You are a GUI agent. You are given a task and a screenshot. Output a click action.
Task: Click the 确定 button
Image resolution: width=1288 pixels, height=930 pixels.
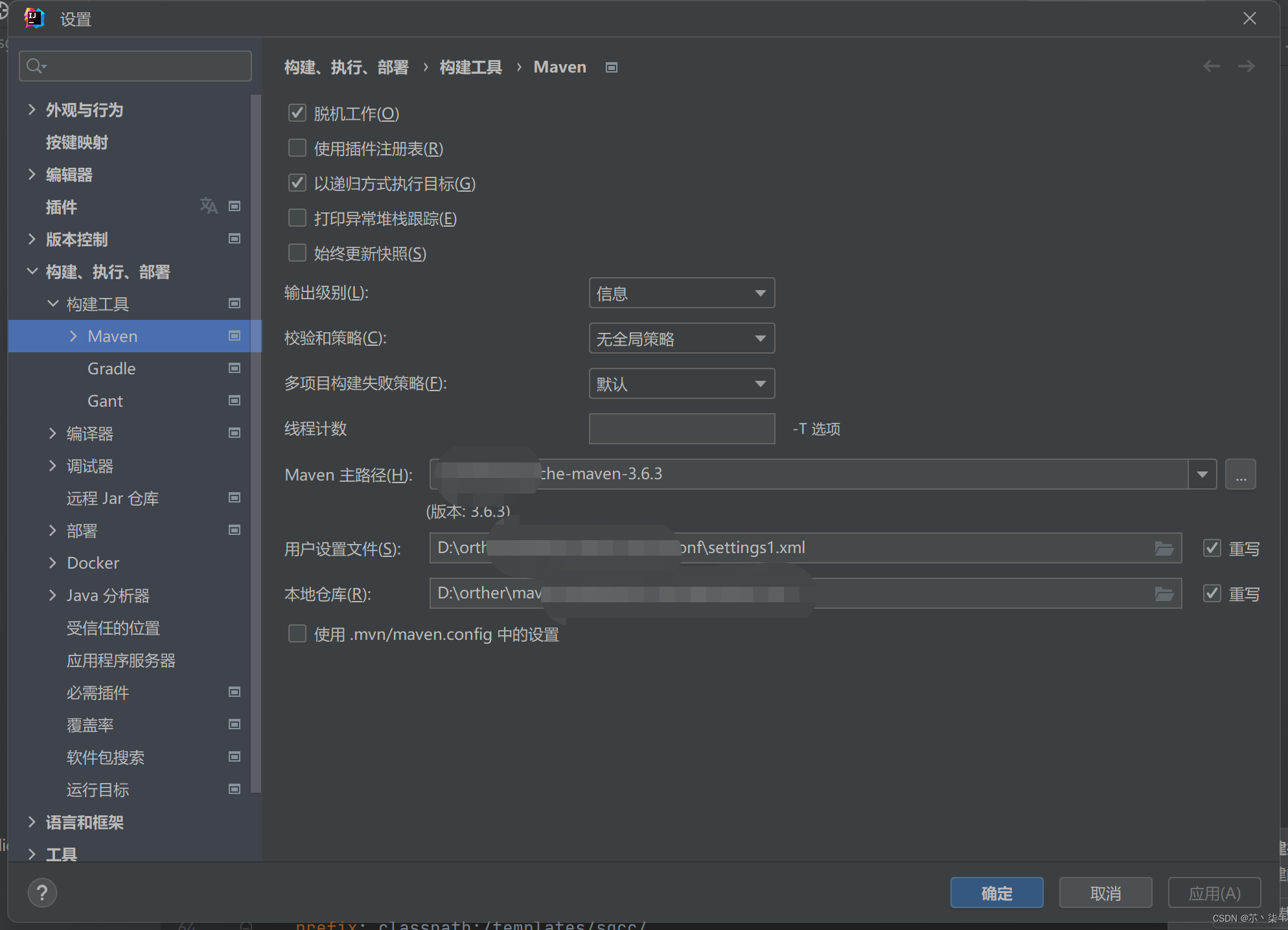click(x=996, y=893)
